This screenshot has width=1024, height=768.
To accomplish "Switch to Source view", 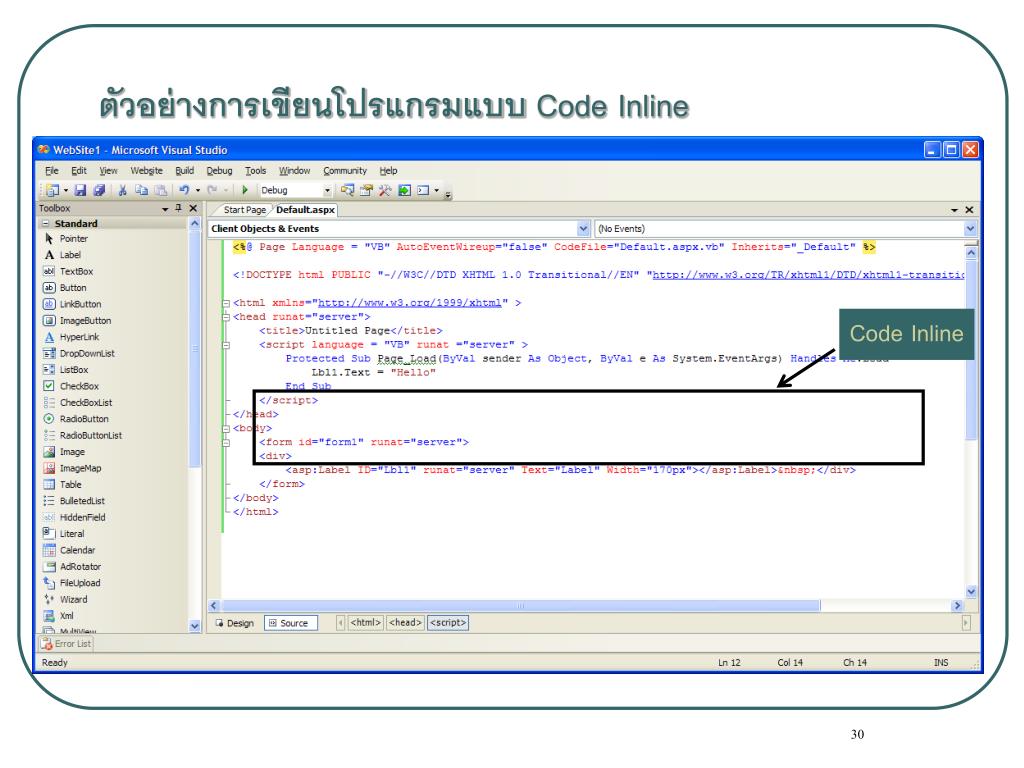I will tap(291, 623).
